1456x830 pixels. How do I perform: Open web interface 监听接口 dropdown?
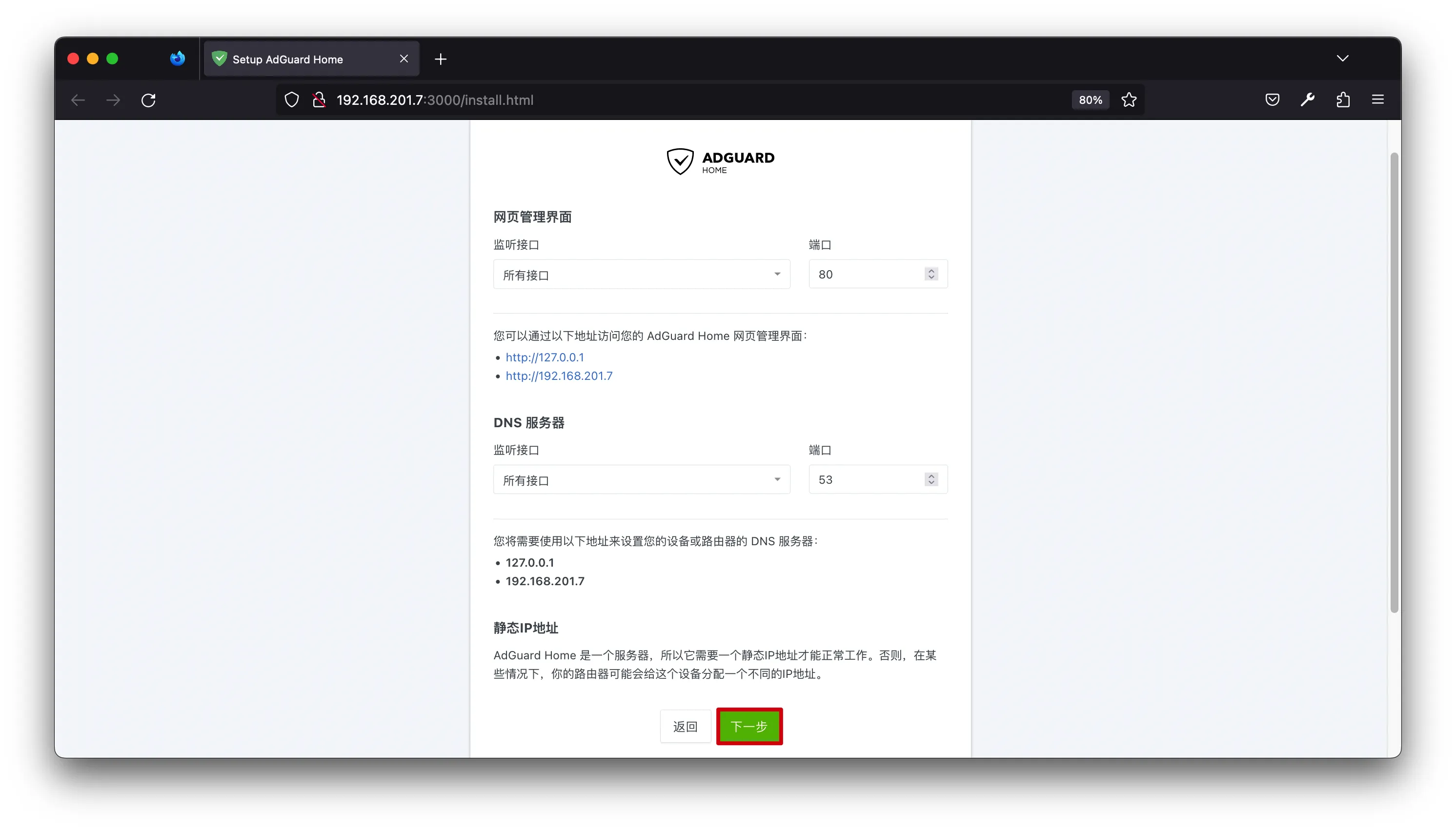pyautogui.click(x=642, y=275)
